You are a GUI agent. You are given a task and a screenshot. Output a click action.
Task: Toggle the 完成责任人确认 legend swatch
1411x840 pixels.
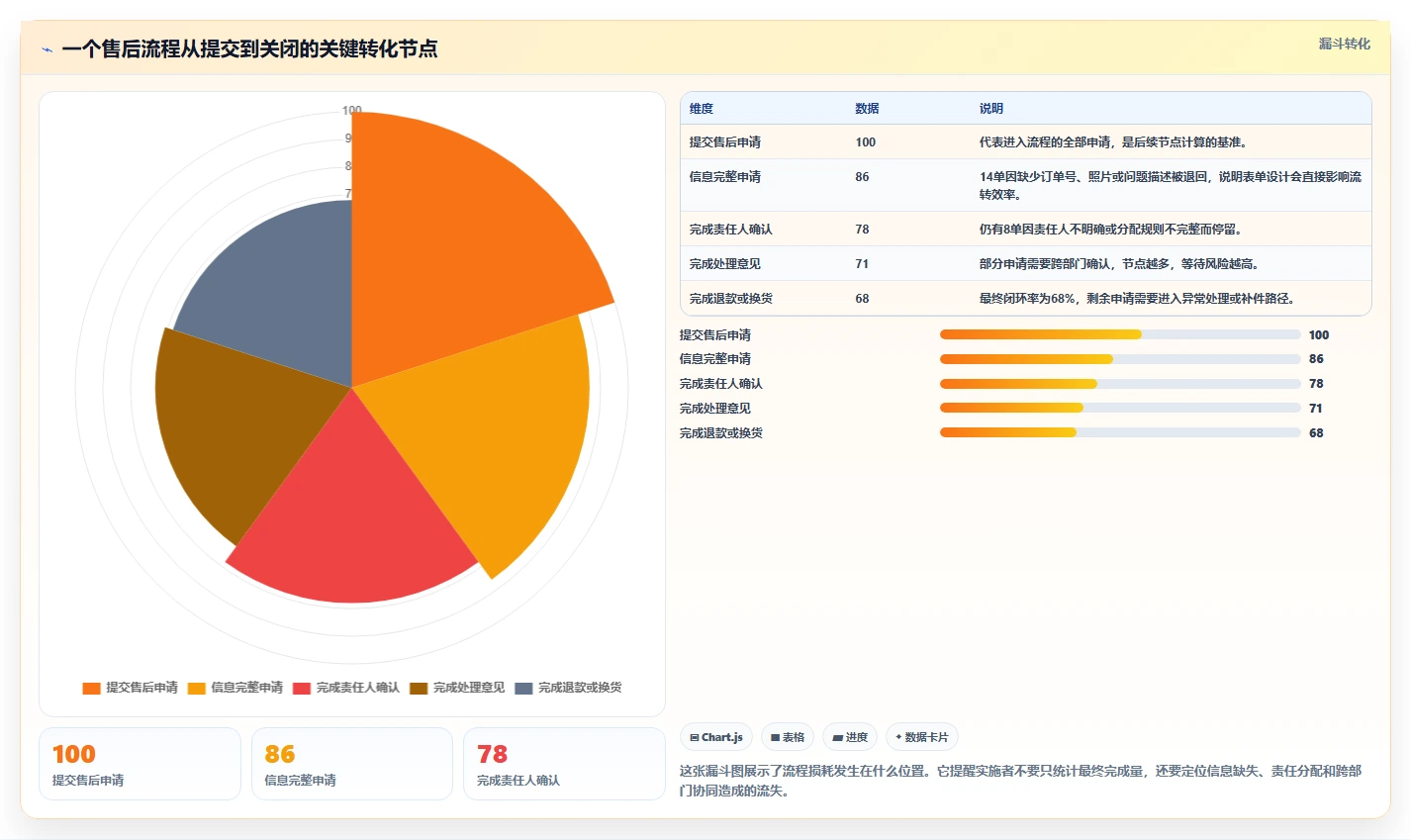pos(302,688)
